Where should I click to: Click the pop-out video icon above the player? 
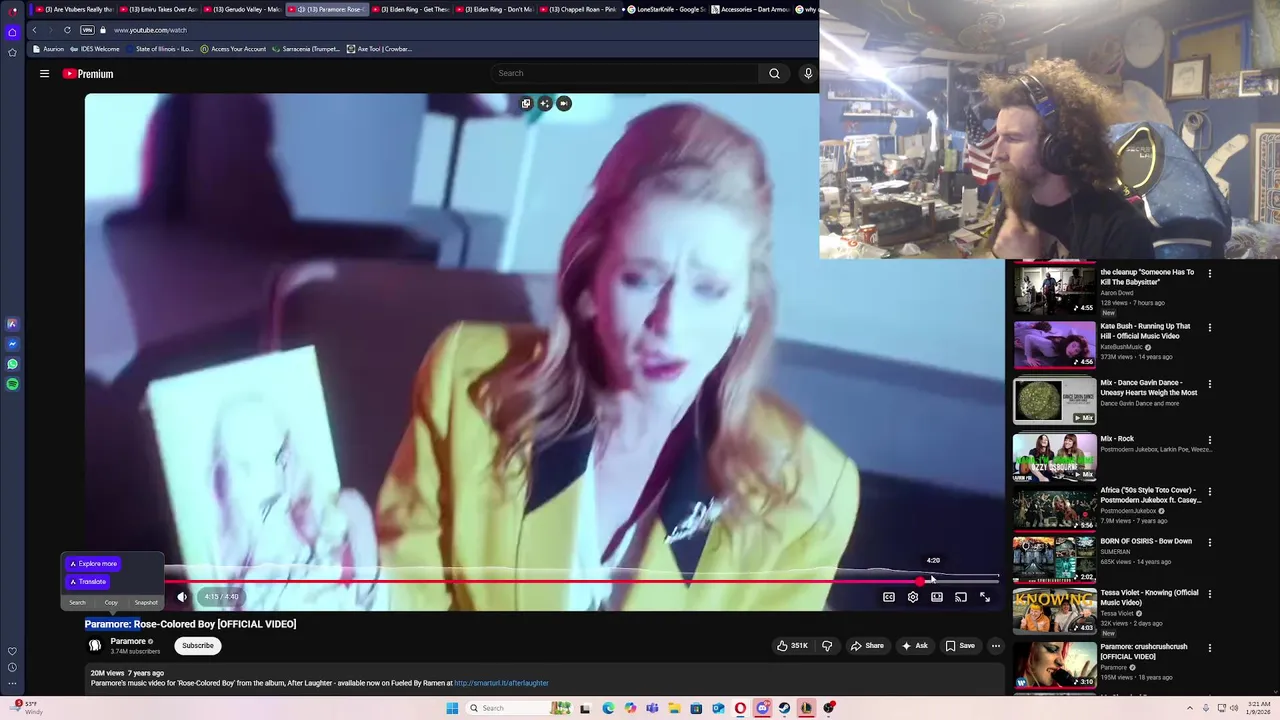pos(526,104)
